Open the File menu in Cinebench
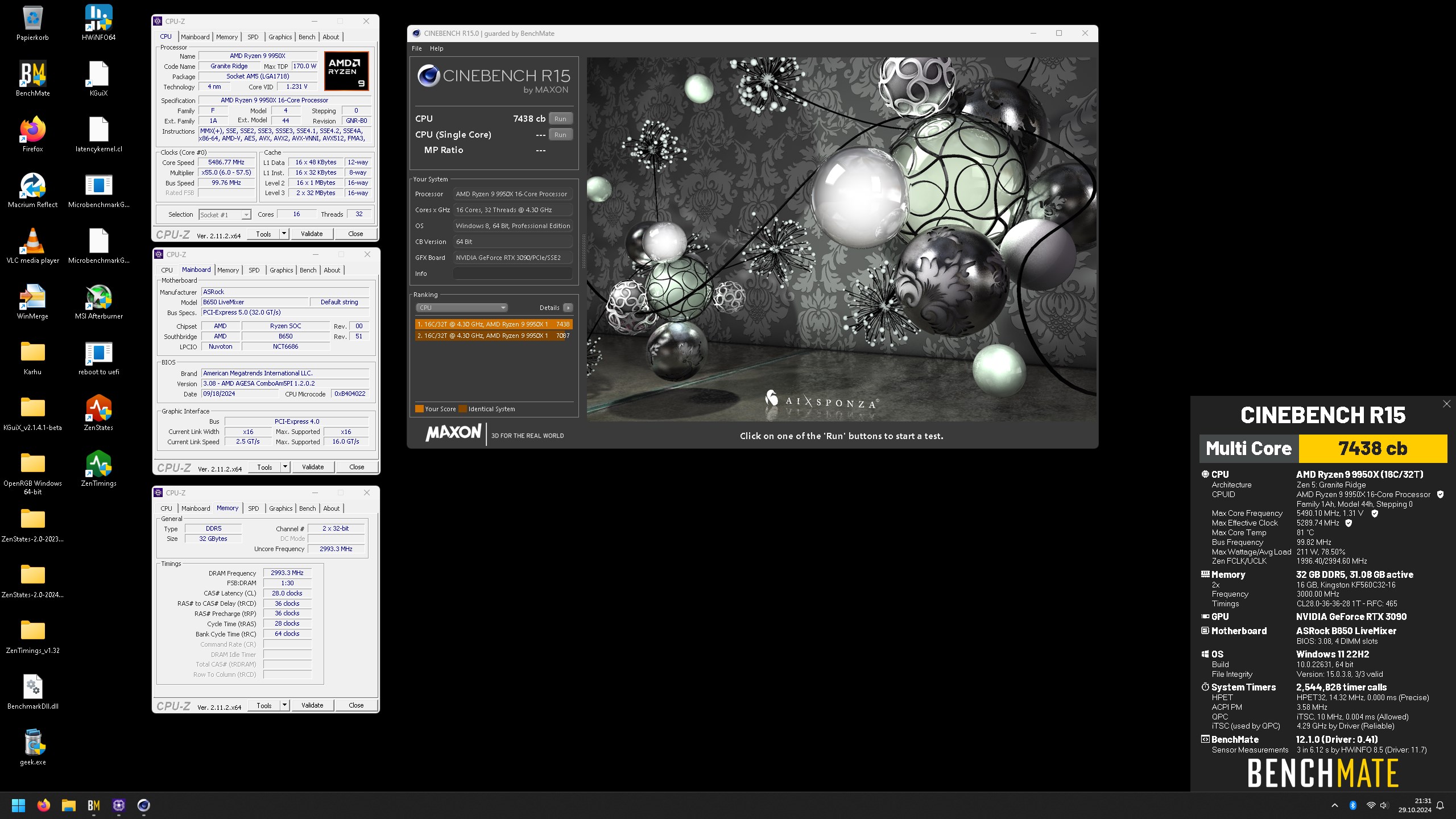This screenshot has height=819, width=1456. pos(417,48)
